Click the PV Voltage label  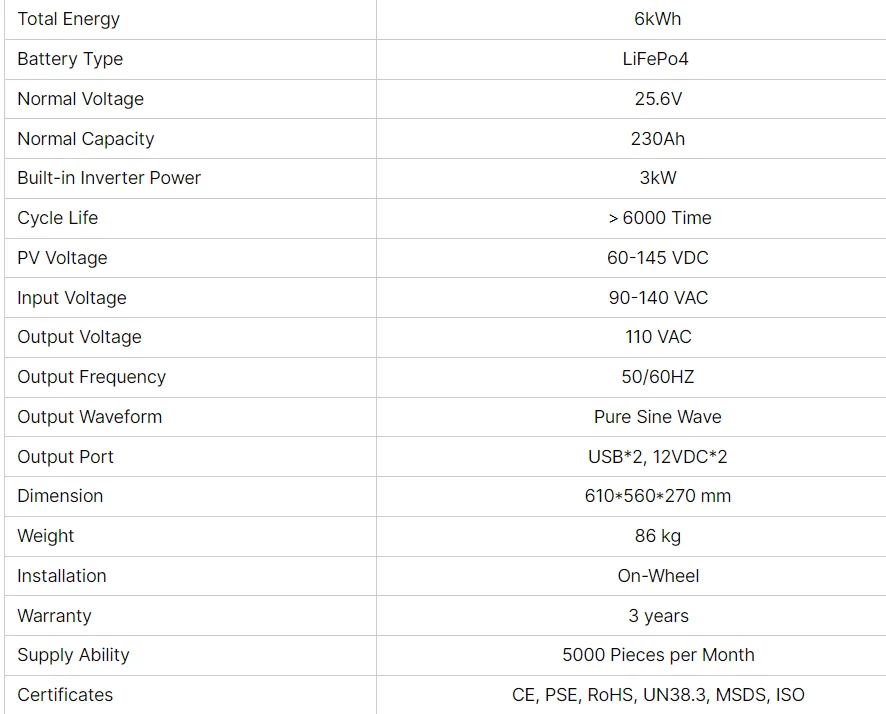(x=62, y=258)
